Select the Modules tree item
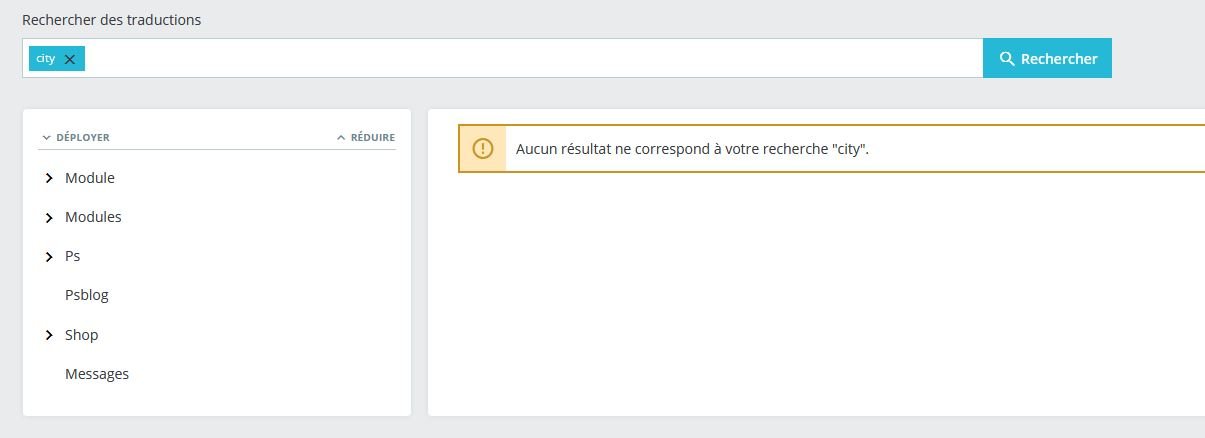The height and width of the screenshot is (438, 1205). coord(93,217)
